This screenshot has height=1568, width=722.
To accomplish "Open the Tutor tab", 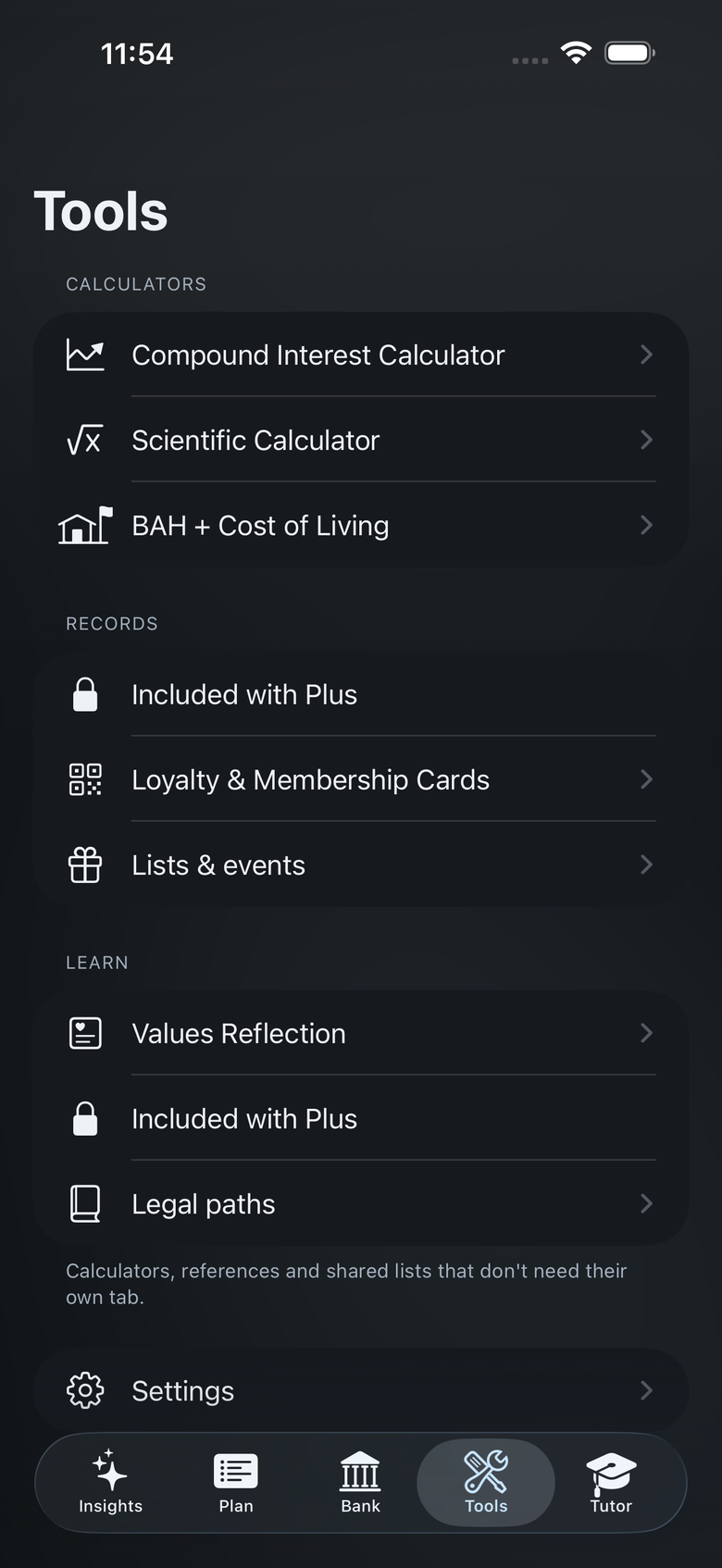I will [x=611, y=1482].
